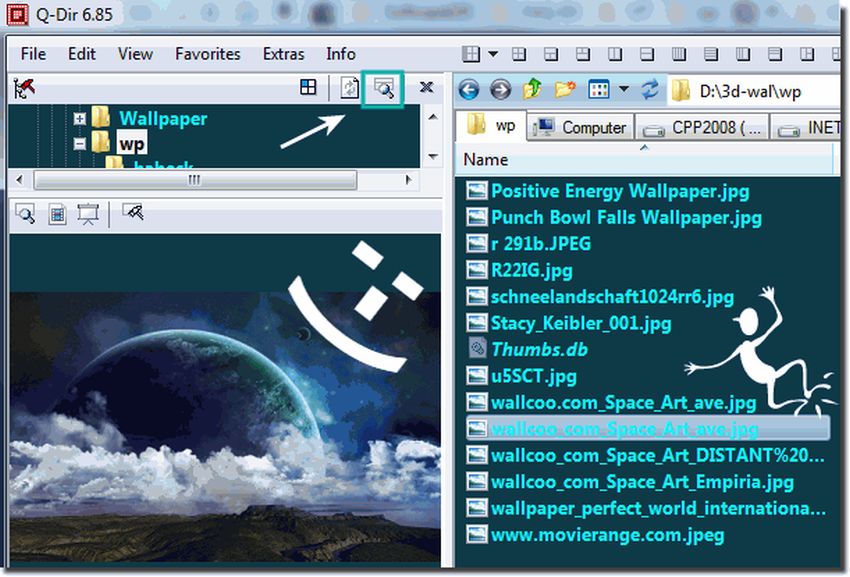Click the highlighted preview magnifier icon
The width and height of the screenshot is (850, 577).
384,88
